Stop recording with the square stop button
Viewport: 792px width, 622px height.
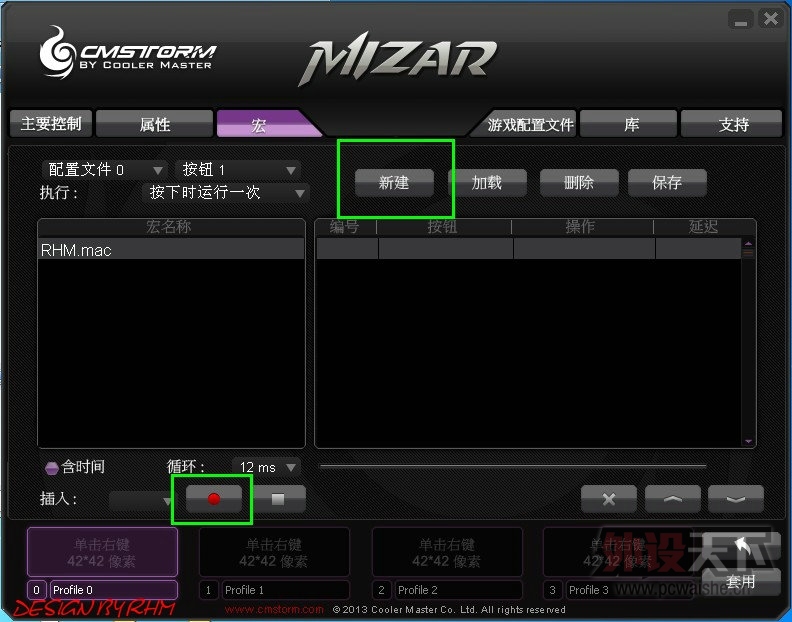[279, 499]
